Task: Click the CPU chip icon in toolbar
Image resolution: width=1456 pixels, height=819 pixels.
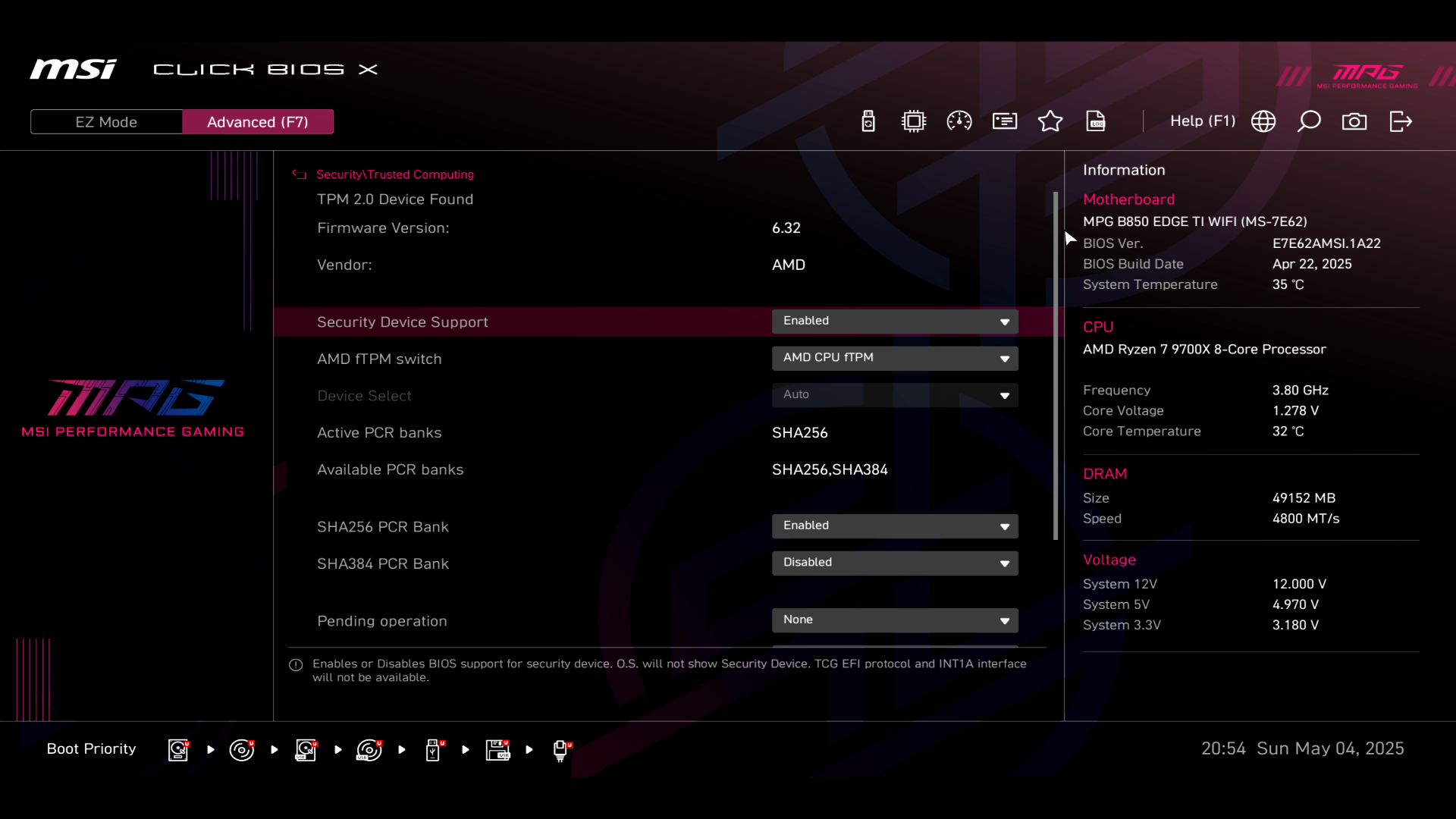Action: point(914,121)
